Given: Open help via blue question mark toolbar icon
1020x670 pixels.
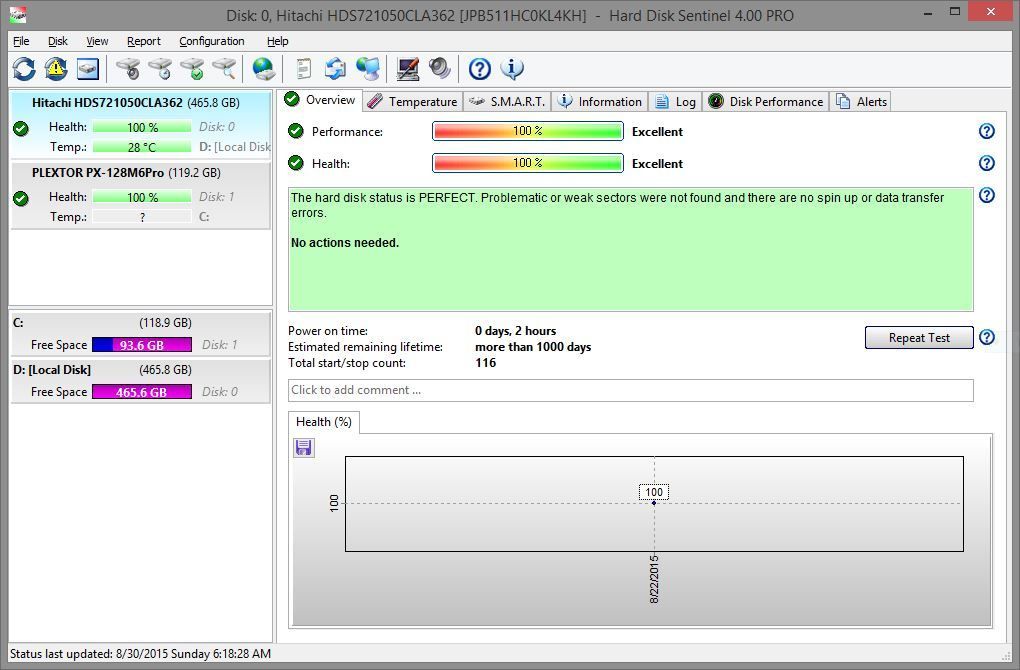Looking at the screenshot, I should (480, 69).
